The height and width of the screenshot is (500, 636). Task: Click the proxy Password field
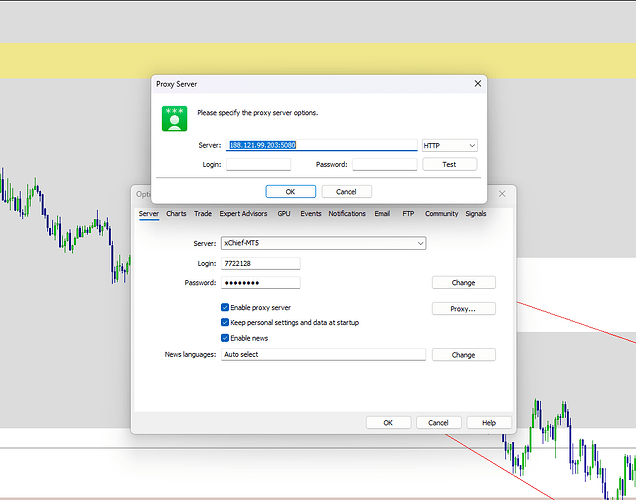coord(385,164)
